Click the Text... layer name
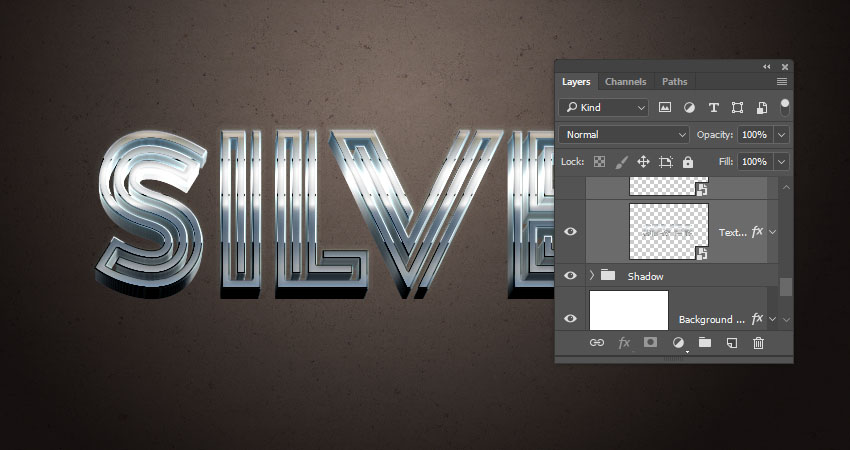850x450 pixels. (x=732, y=233)
